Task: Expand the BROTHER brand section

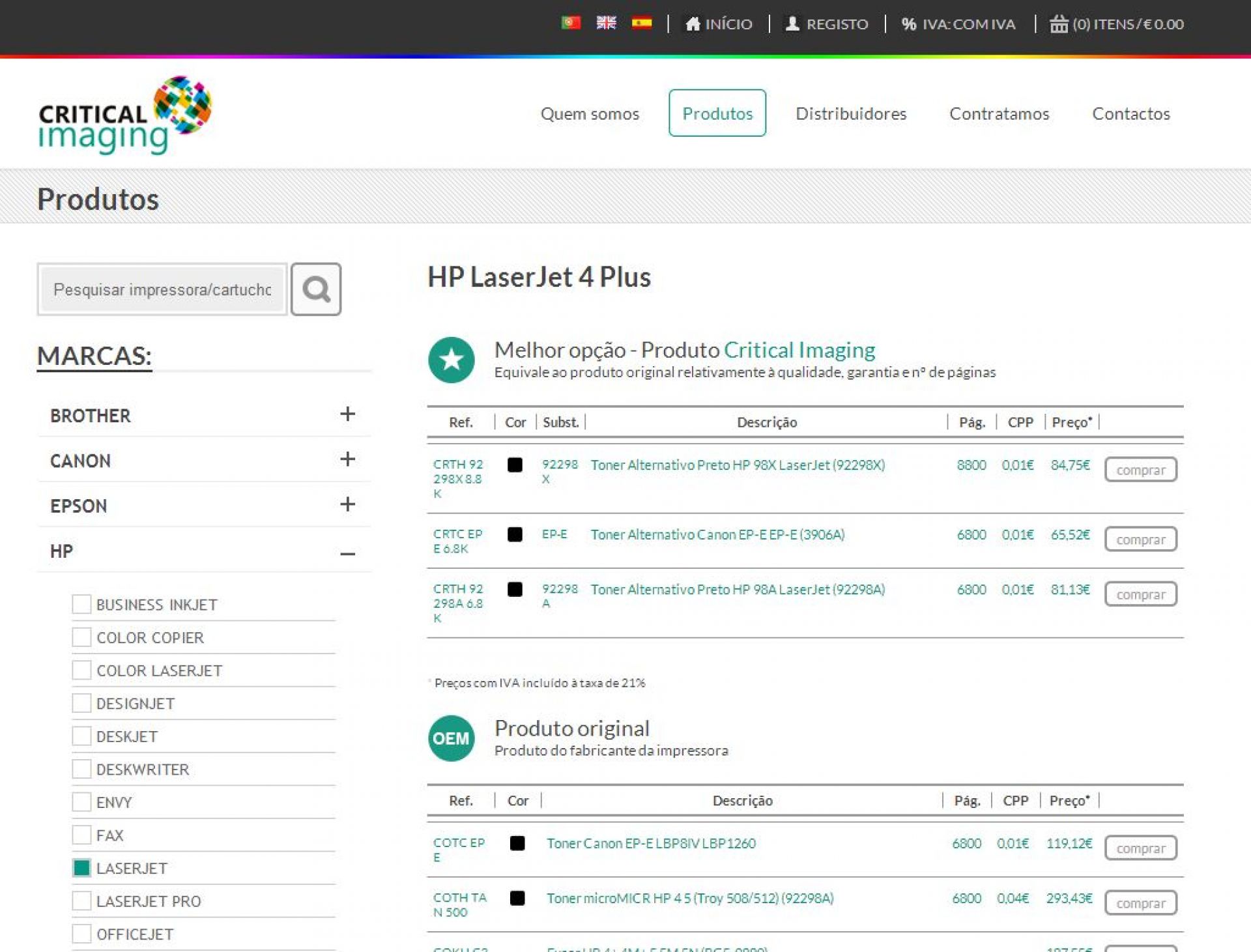Action: pyautogui.click(x=347, y=414)
